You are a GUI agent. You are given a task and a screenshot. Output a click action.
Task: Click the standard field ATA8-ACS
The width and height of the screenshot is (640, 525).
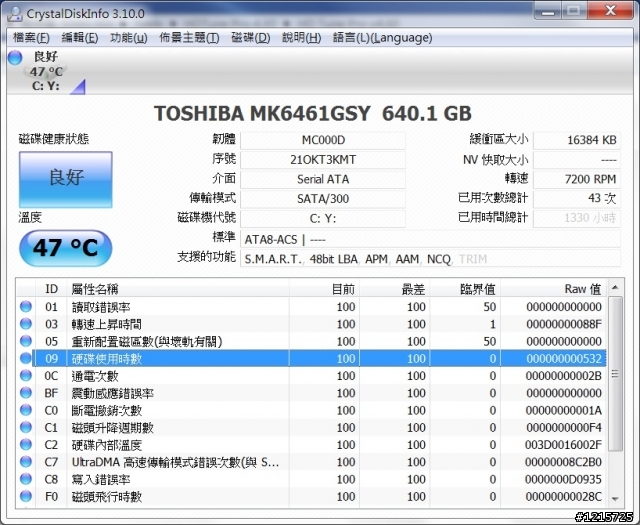(x=431, y=239)
